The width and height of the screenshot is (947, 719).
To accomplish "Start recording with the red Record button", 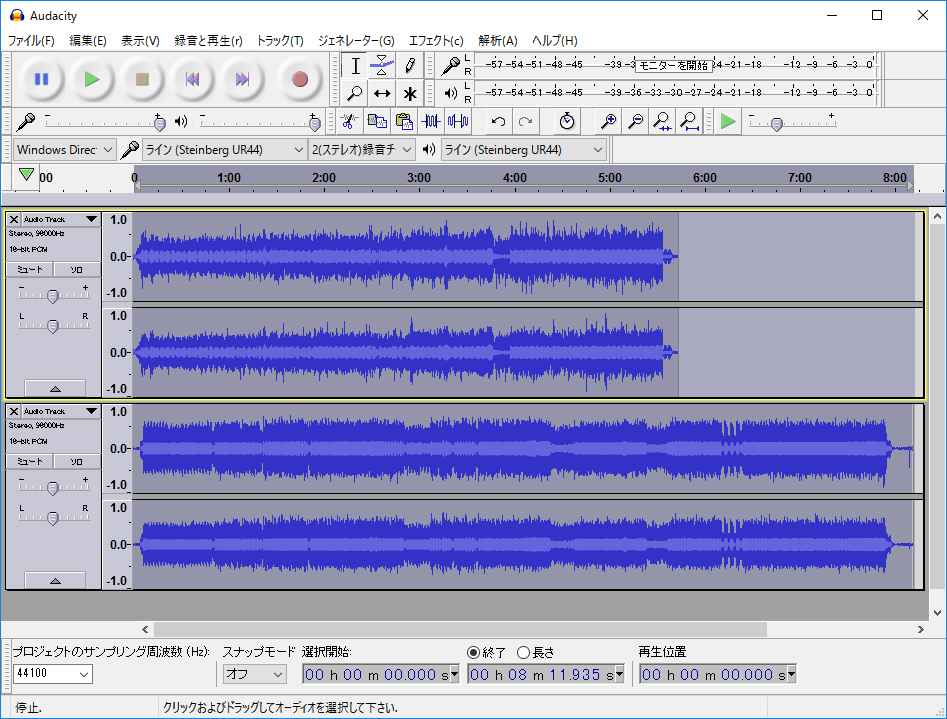I will [300, 79].
